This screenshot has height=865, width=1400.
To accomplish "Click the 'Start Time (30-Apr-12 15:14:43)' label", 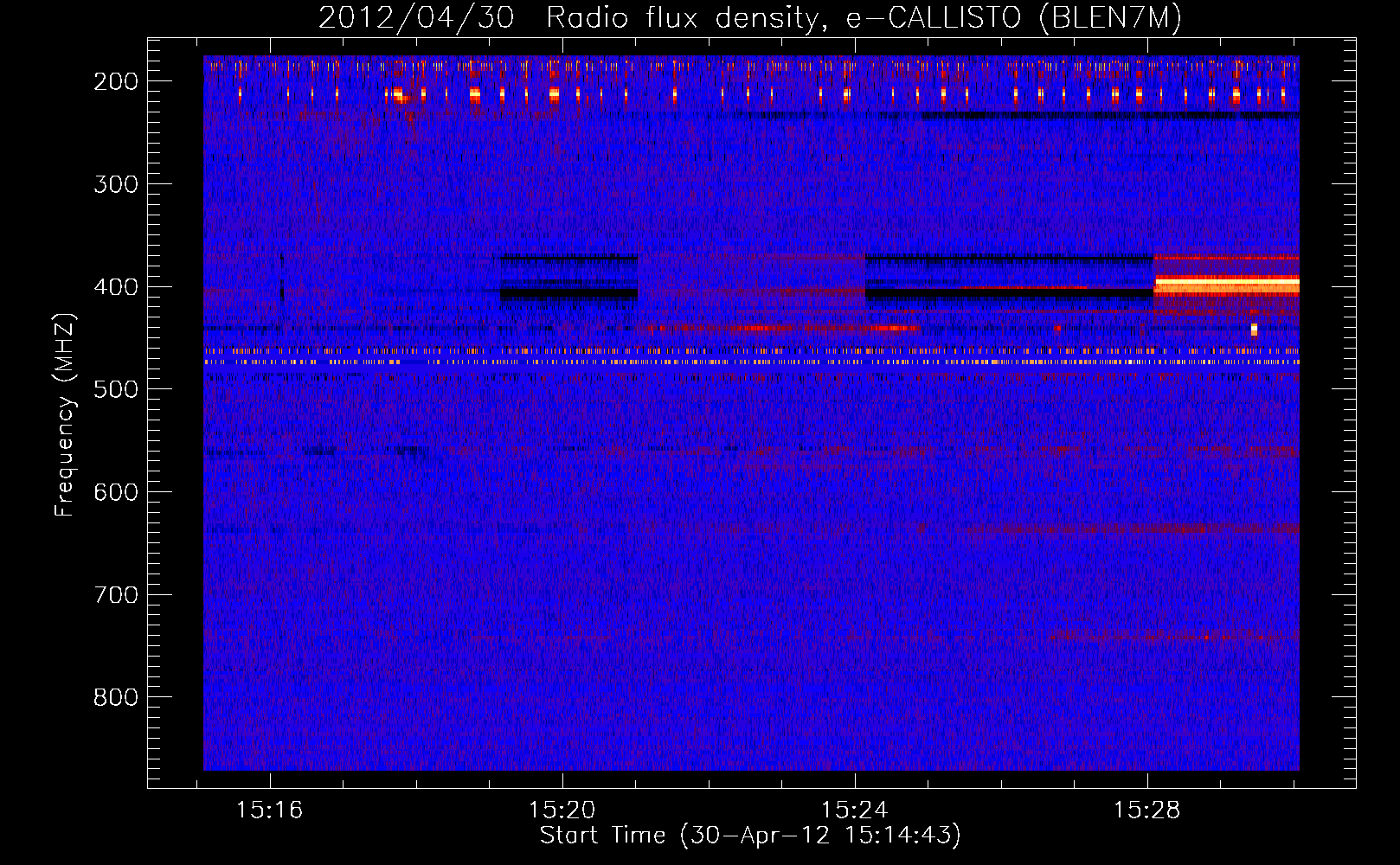I will point(750,836).
